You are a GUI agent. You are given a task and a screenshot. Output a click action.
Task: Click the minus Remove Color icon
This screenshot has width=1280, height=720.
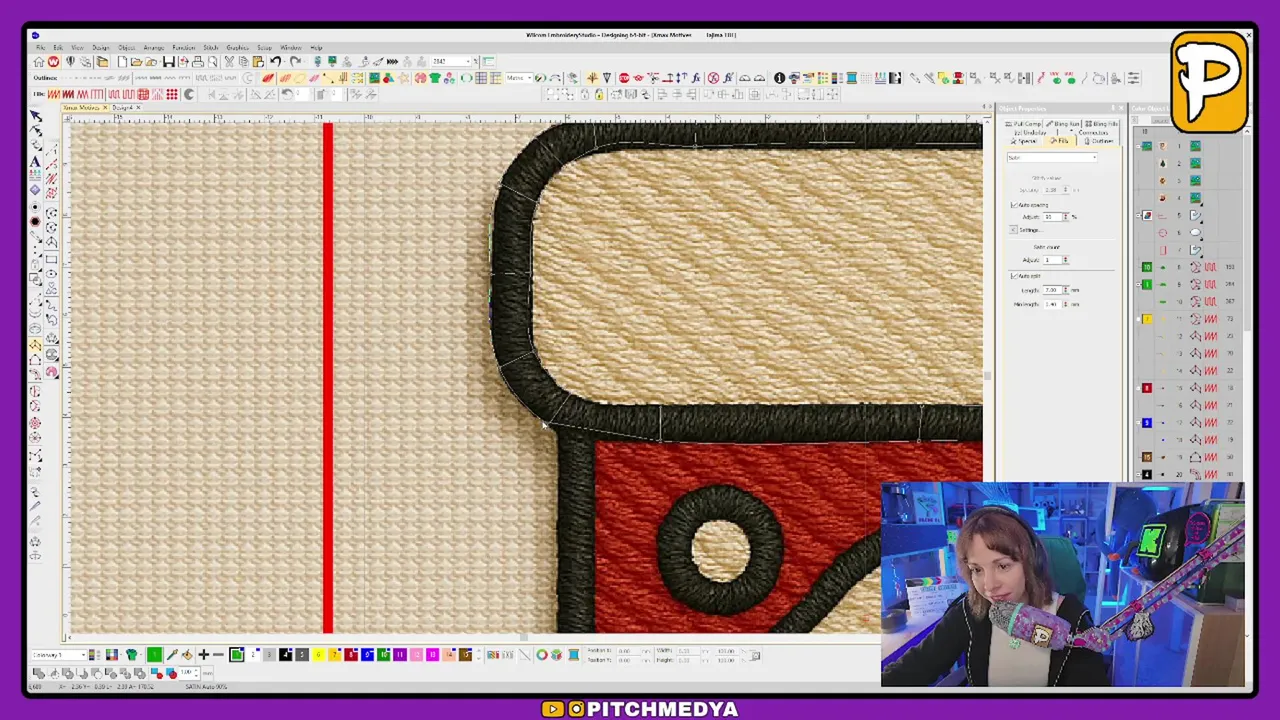coord(218,655)
